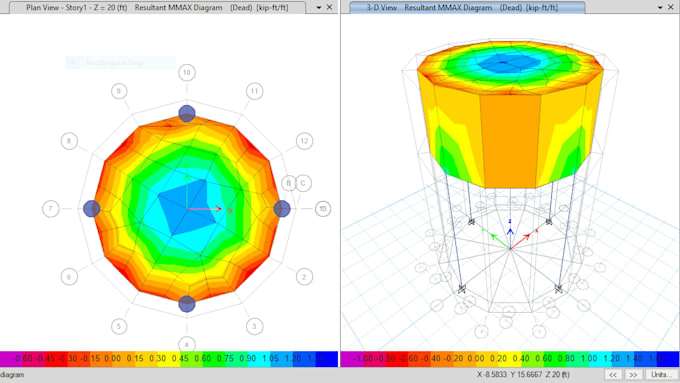The height and width of the screenshot is (383, 680).
Task: Close the 3-D View pane
Action: 671,7
